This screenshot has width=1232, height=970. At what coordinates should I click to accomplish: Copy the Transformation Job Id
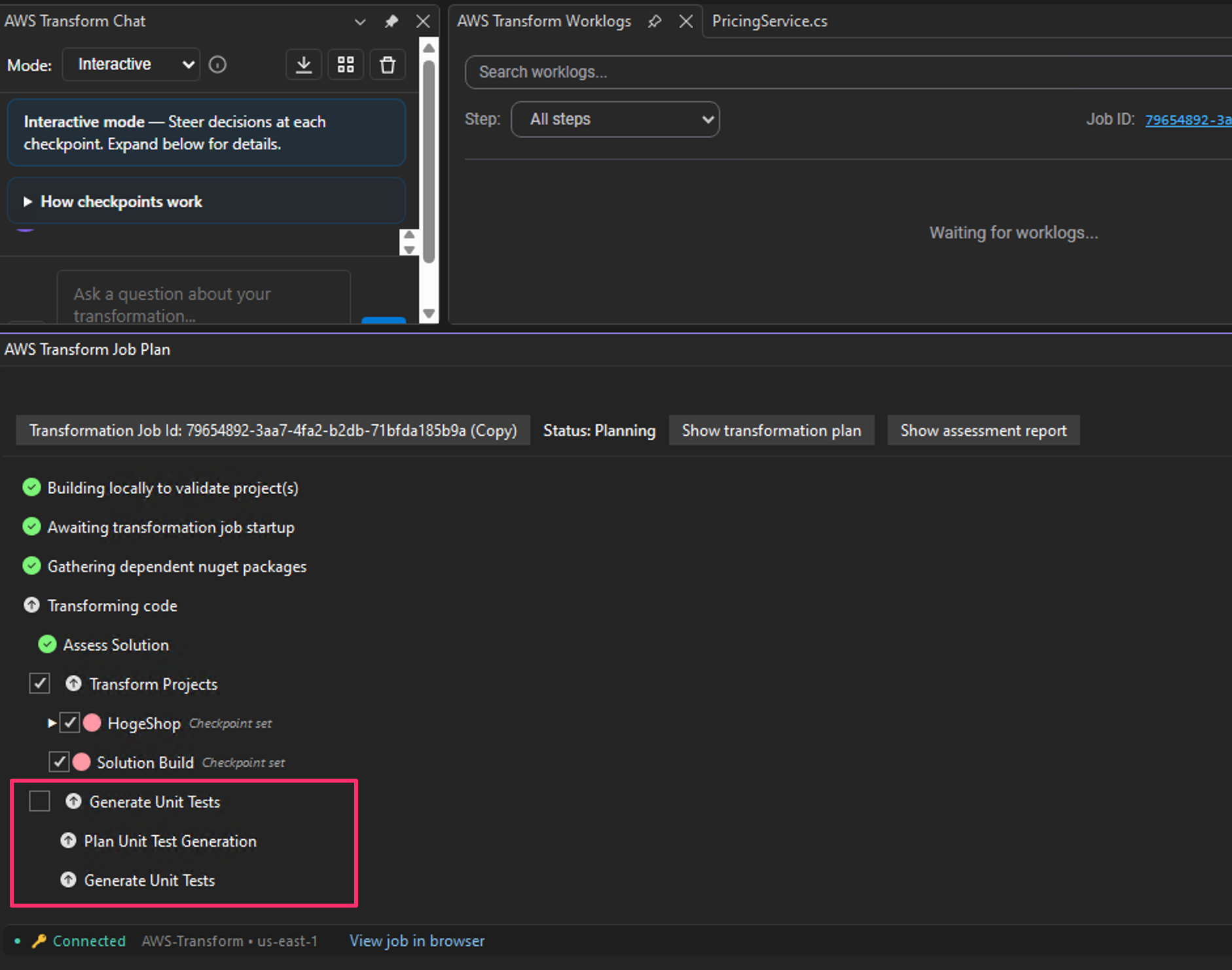click(x=273, y=431)
